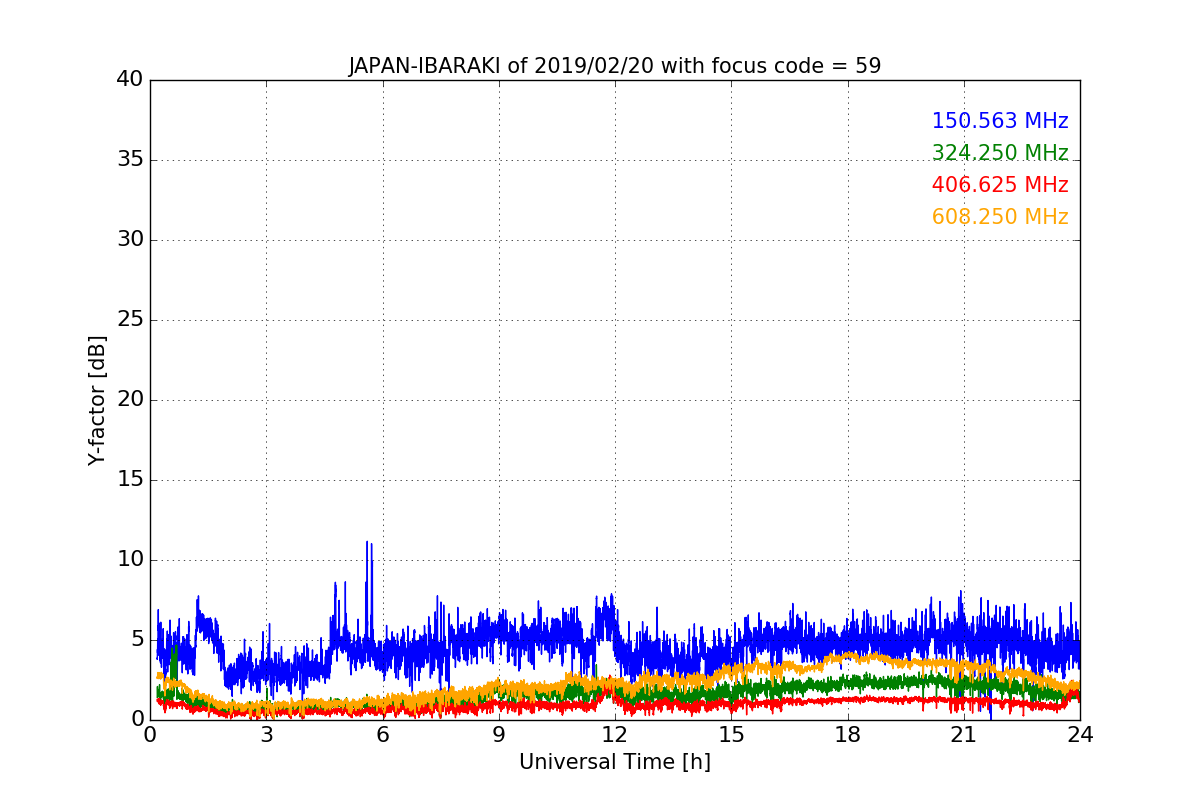Click the Universal Time [h] axis label
This screenshot has height=800, width=1200.
[615, 762]
